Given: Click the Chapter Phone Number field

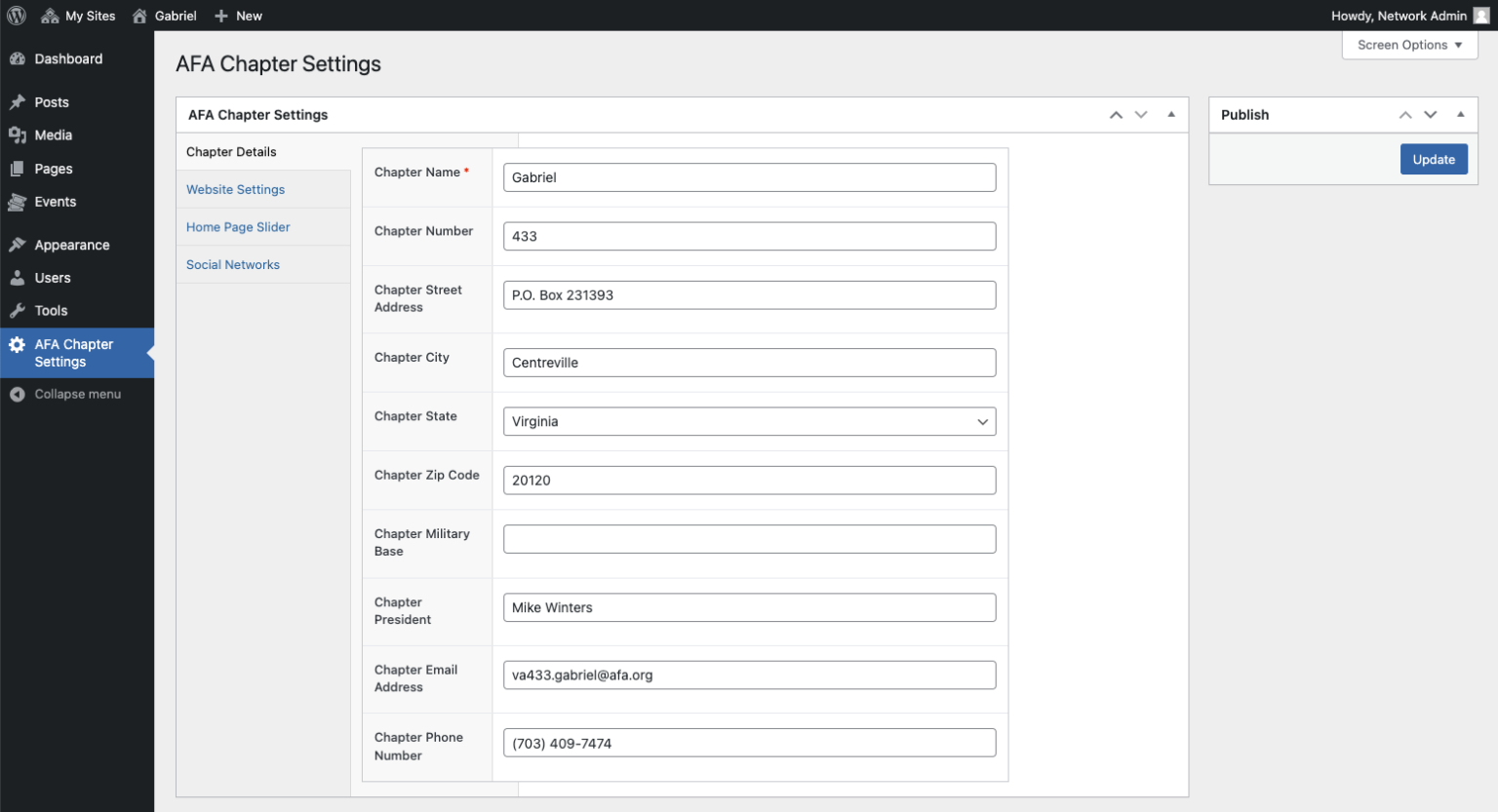Looking at the screenshot, I should (750, 743).
